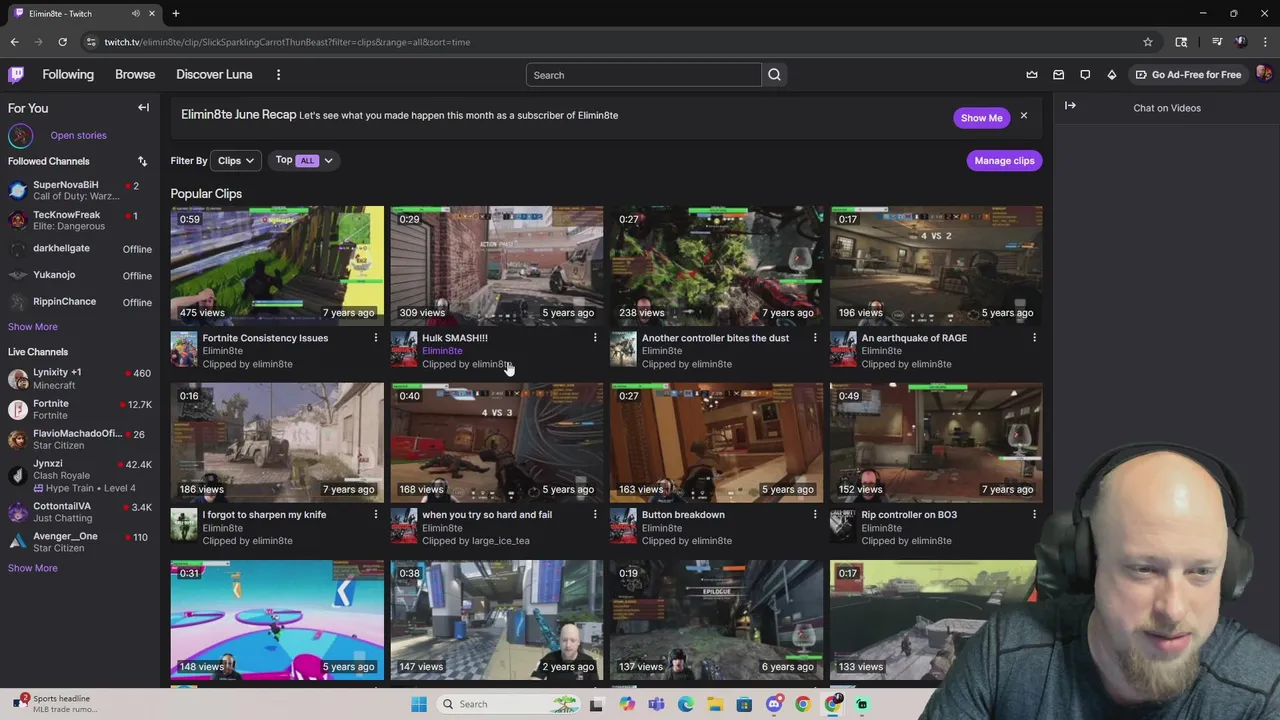Open options for An earthquake of RAGE clip
Screen dimensions: 1280x720
(x=1034, y=338)
